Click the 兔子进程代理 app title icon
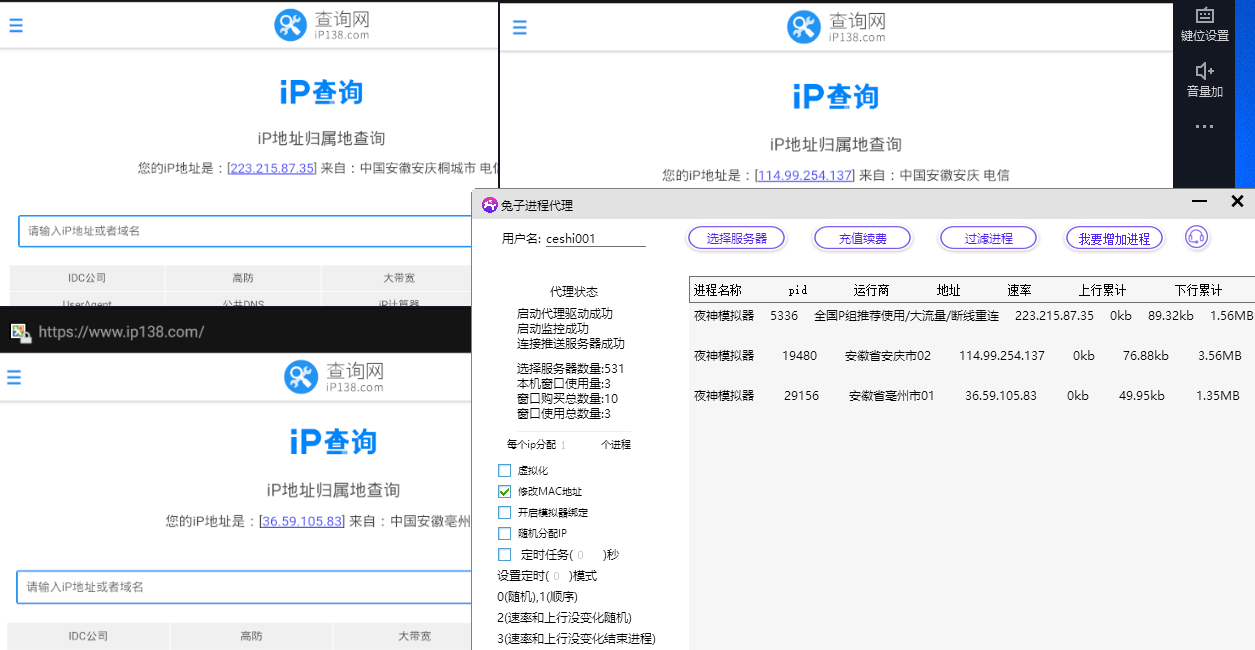The width and height of the screenshot is (1255, 650). click(489, 205)
